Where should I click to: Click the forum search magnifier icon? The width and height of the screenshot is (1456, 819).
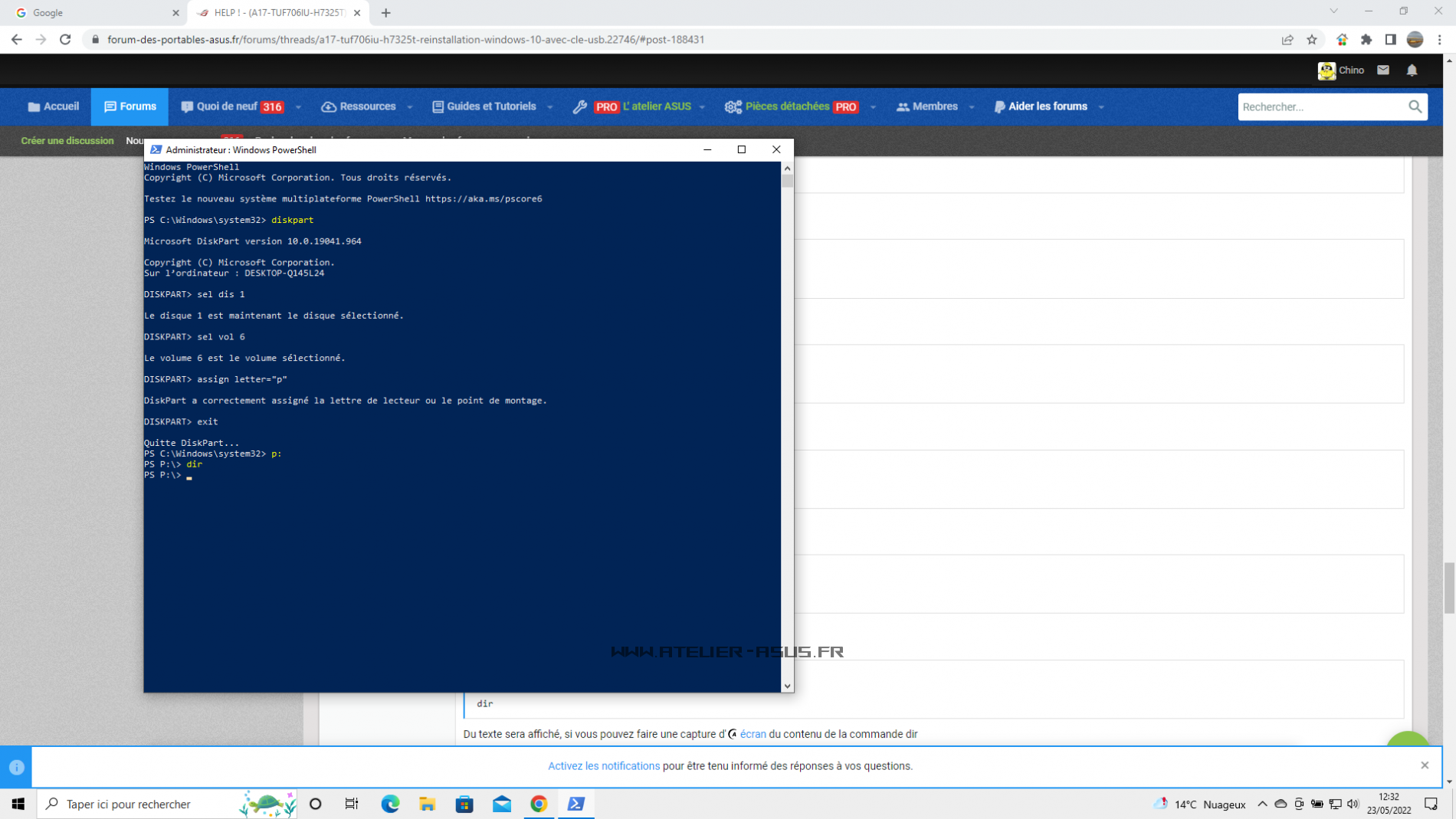[1415, 106]
